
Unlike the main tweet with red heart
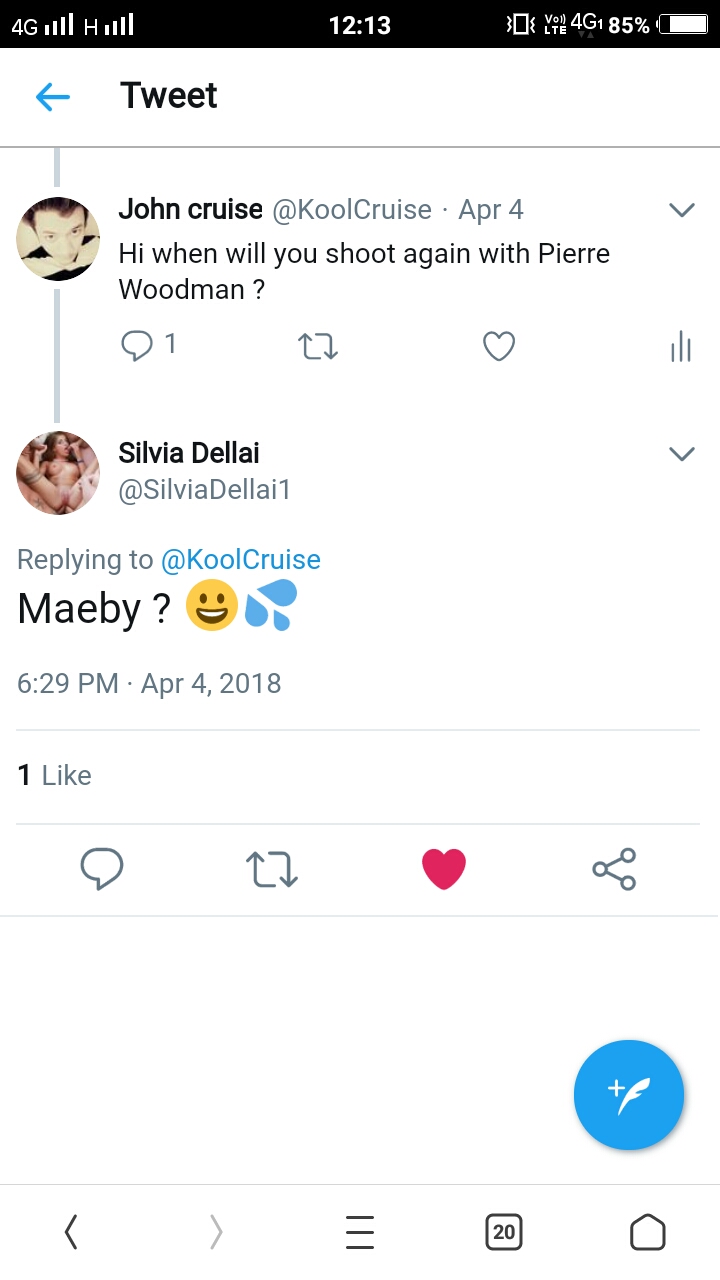point(444,869)
